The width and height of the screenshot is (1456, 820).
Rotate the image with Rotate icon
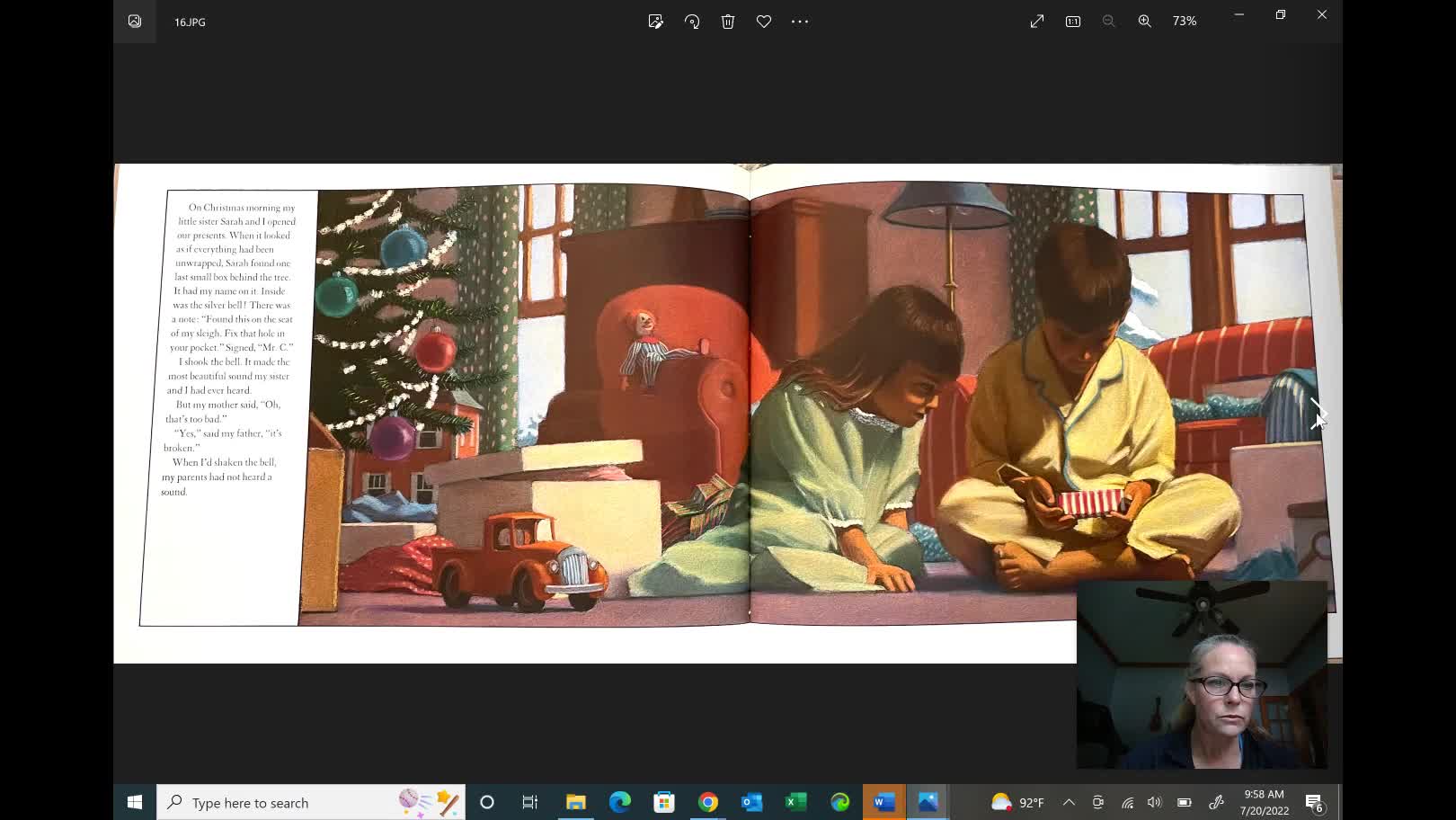coord(692,22)
